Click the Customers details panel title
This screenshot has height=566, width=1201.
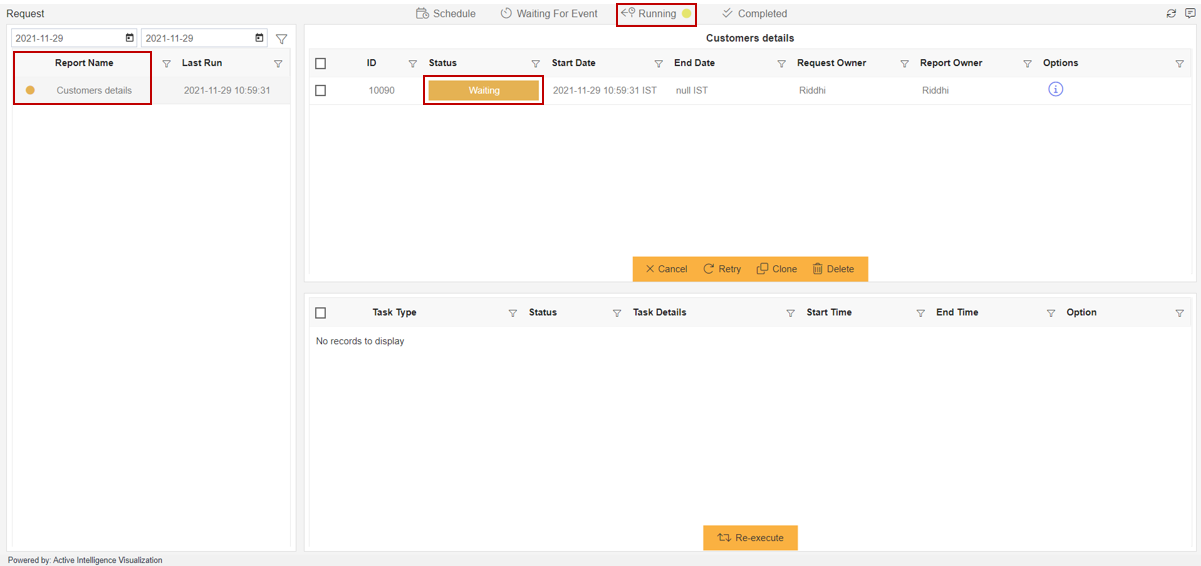750,38
